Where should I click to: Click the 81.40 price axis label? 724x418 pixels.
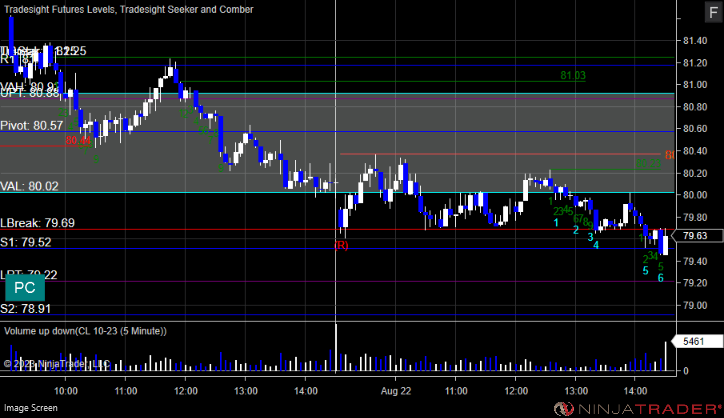tap(695, 41)
